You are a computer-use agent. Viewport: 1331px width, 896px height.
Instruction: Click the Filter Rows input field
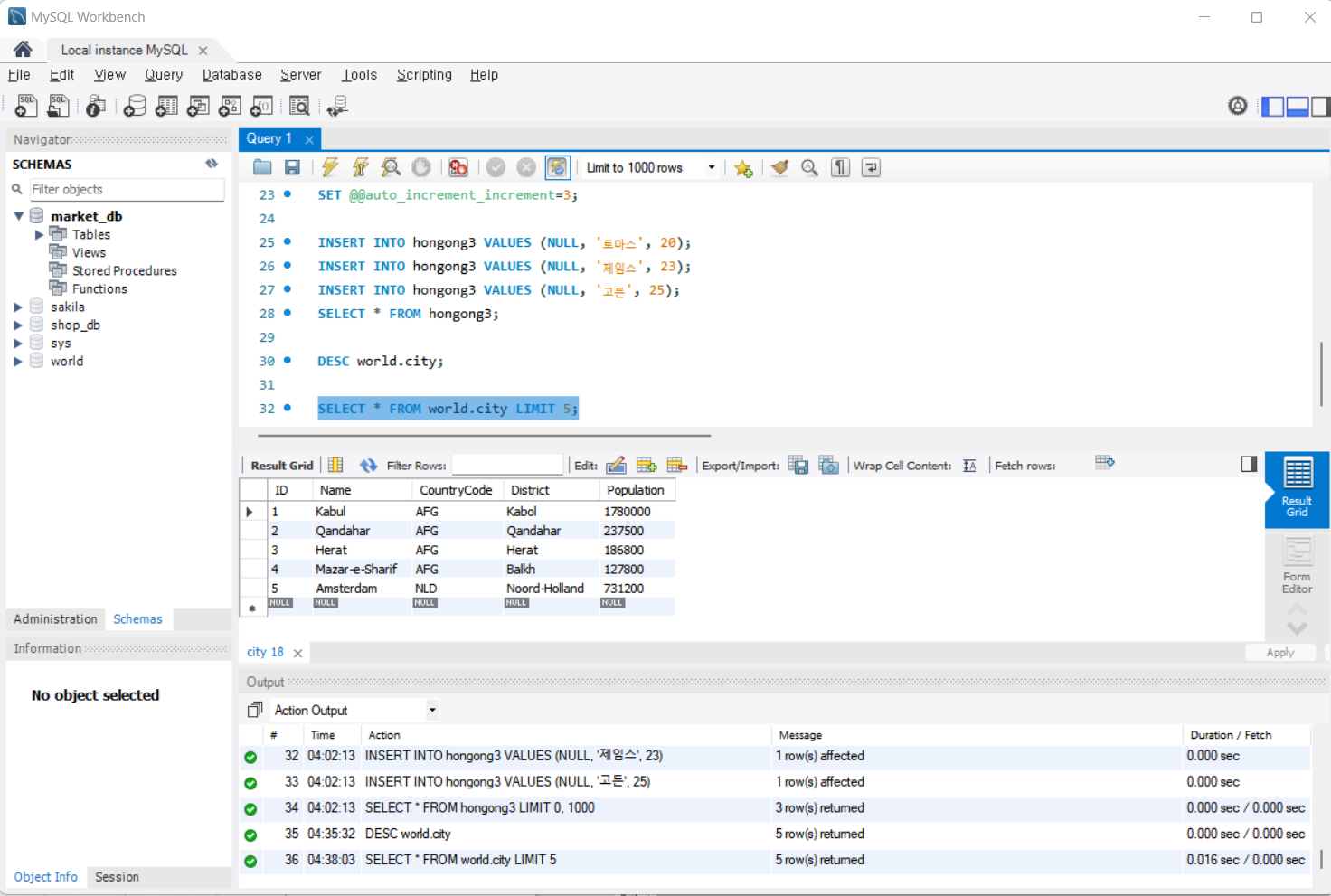[x=507, y=465]
